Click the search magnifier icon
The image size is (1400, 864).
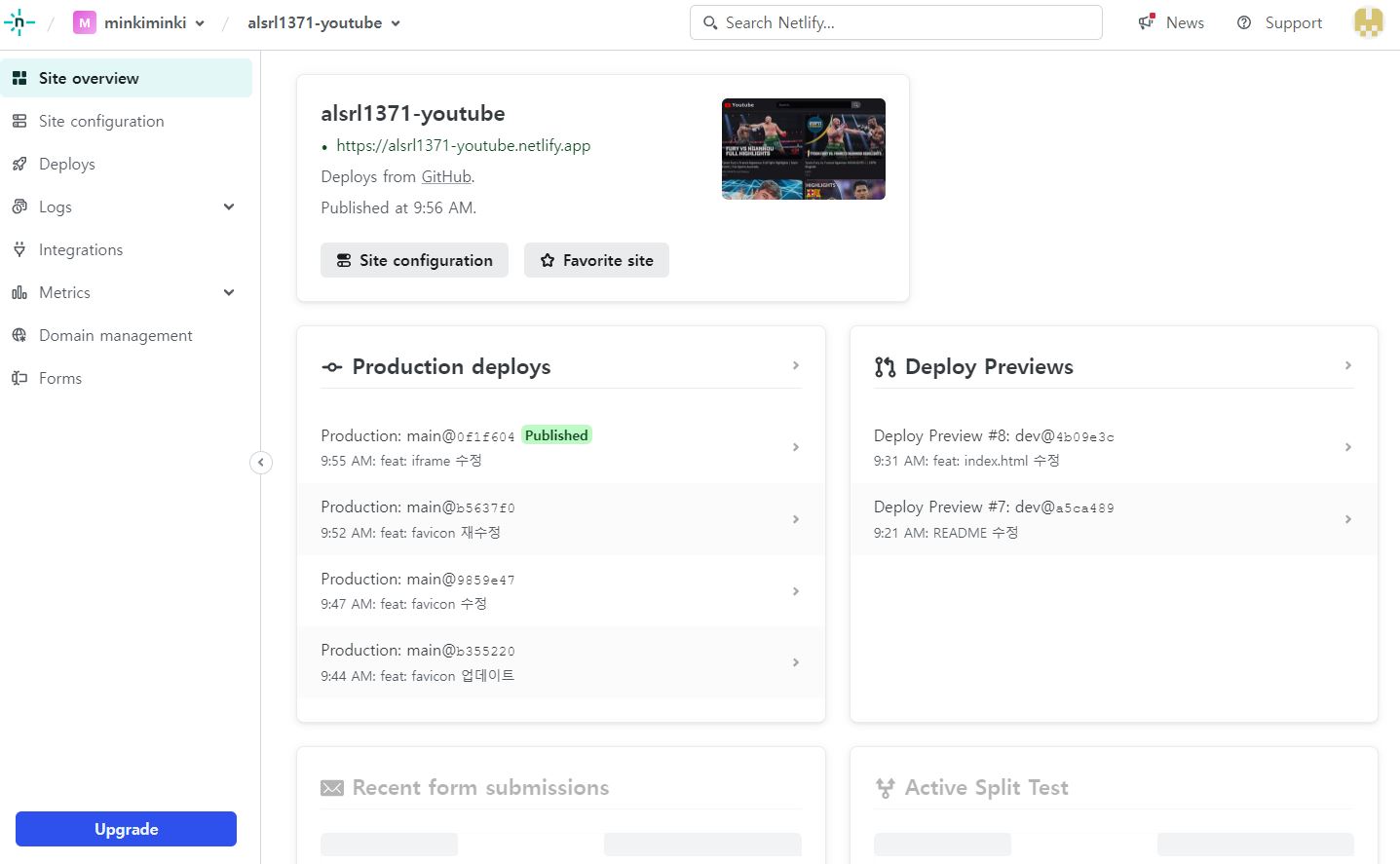710,22
